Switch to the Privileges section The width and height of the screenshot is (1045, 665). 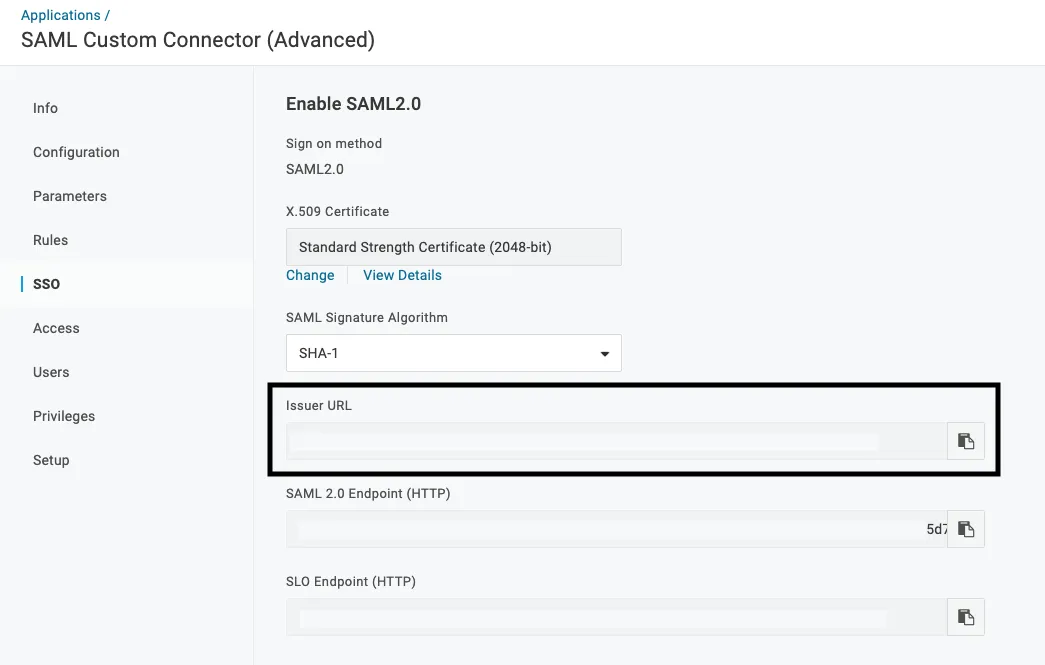[x=64, y=416]
